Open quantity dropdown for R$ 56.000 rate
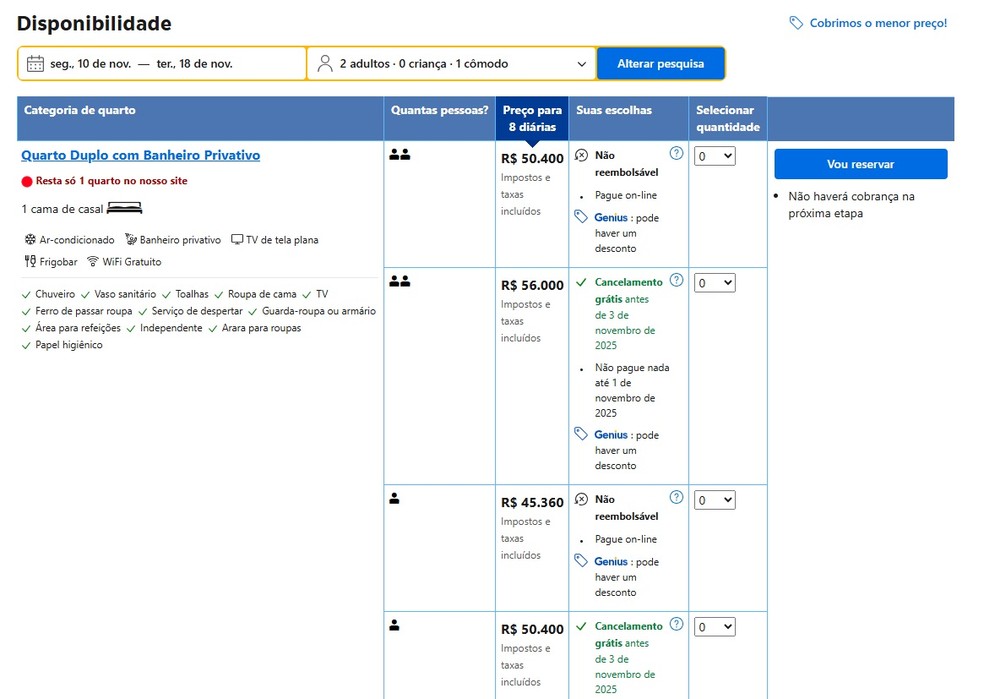This screenshot has width=984, height=699. [715, 283]
